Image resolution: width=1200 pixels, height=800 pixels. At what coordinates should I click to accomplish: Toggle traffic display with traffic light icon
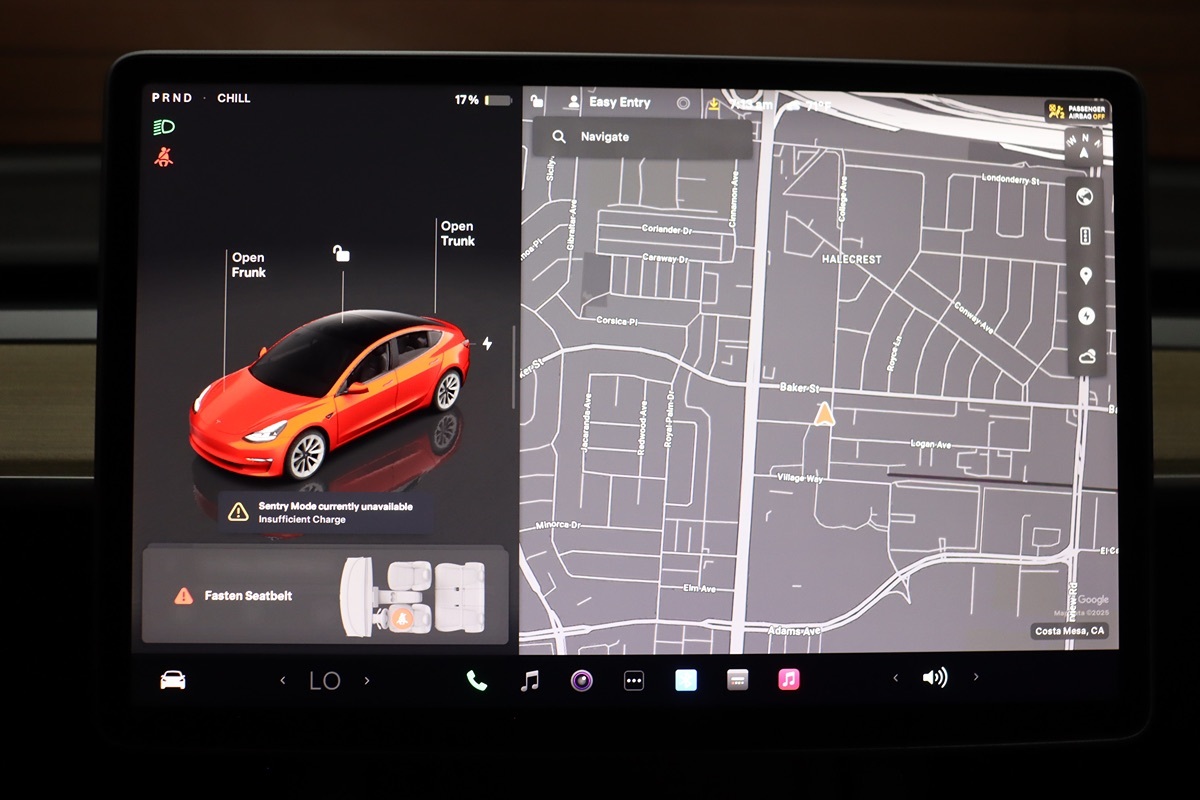pyautogui.click(x=1086, y=236)
